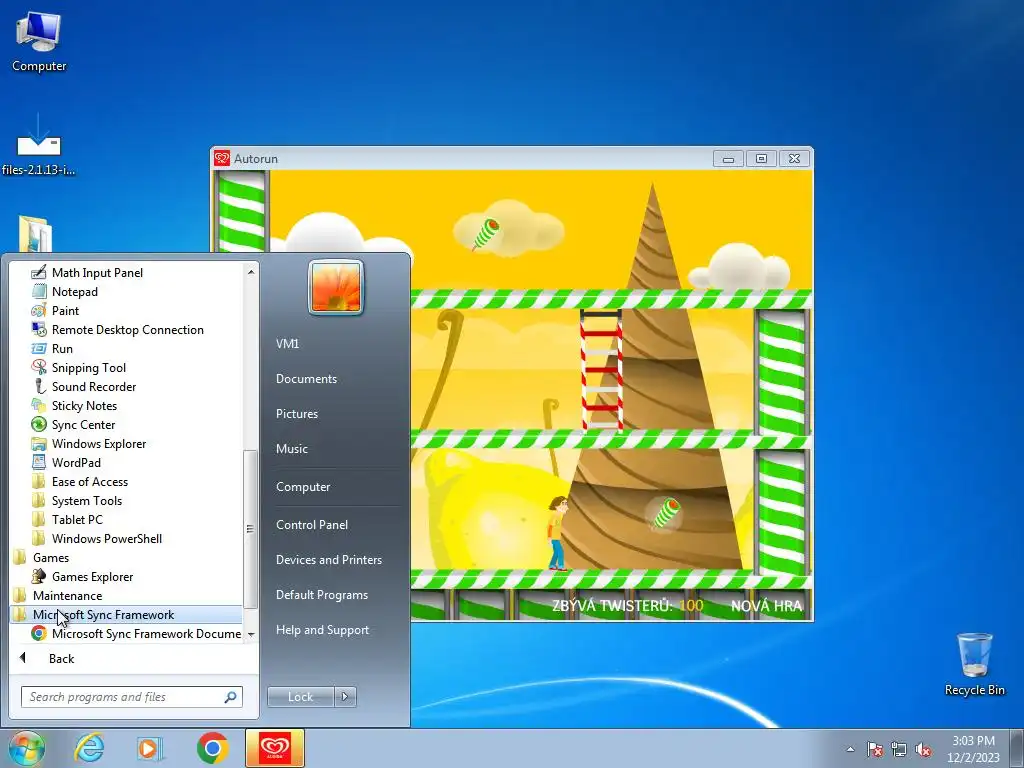Switch to the Autorun taskbar button

pos(275,748)
